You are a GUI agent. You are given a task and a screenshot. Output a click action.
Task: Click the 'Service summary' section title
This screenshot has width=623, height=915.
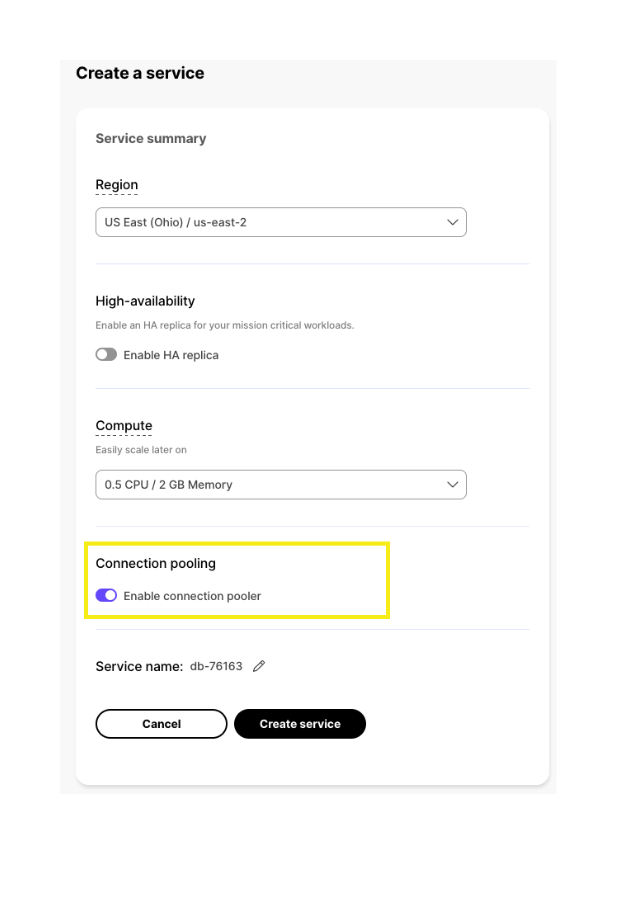151,139
